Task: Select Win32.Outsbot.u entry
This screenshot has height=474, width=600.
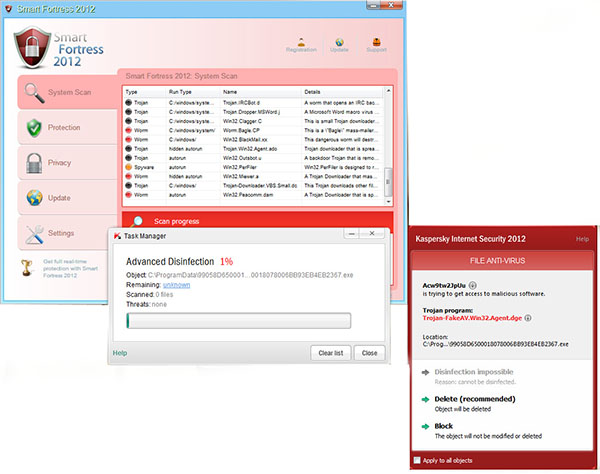Action: (x=253, y=158)
